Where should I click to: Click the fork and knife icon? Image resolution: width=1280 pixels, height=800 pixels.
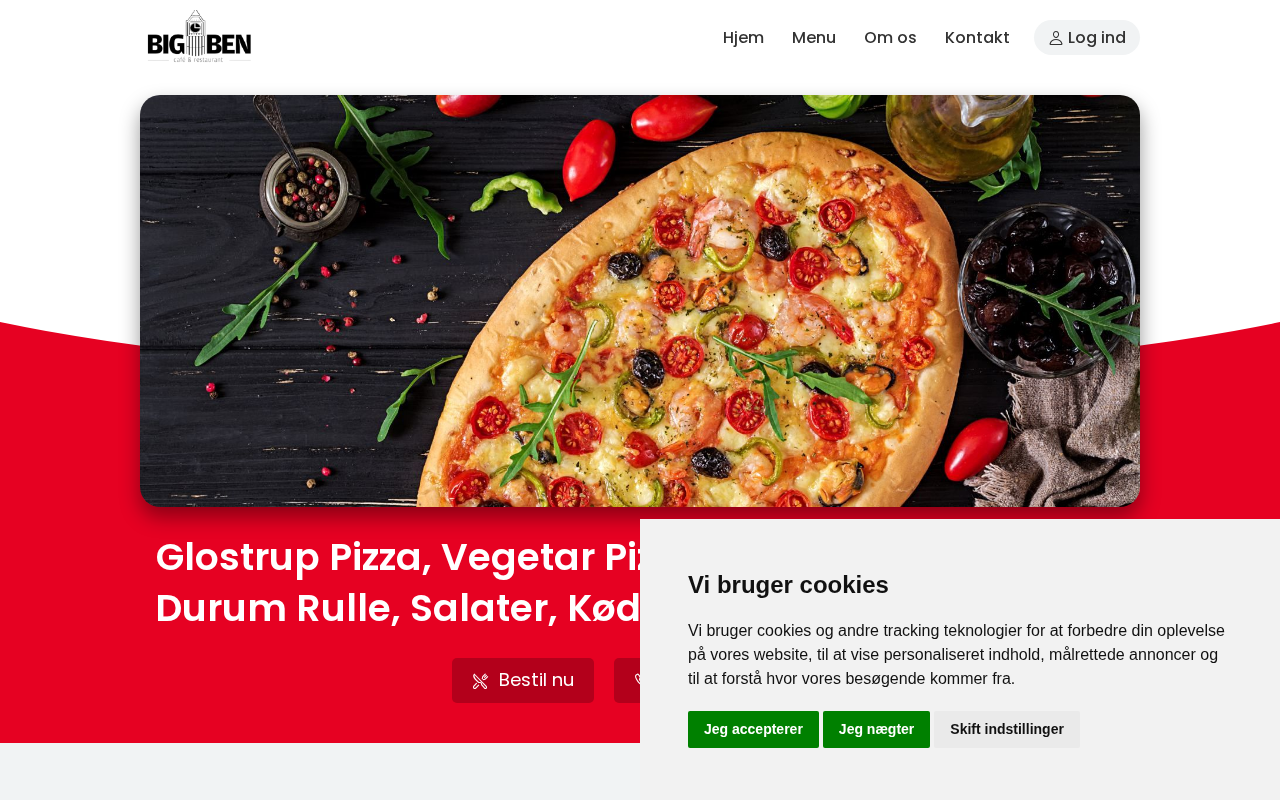(480, 681)
